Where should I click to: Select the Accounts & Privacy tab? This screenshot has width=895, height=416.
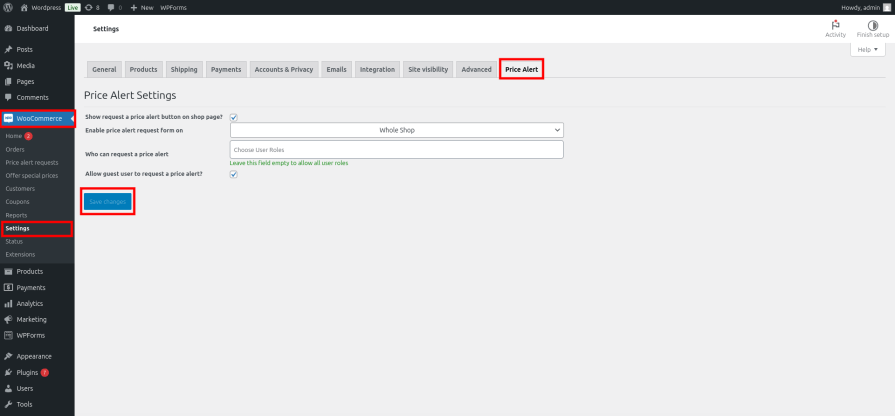tap(284, 70)
